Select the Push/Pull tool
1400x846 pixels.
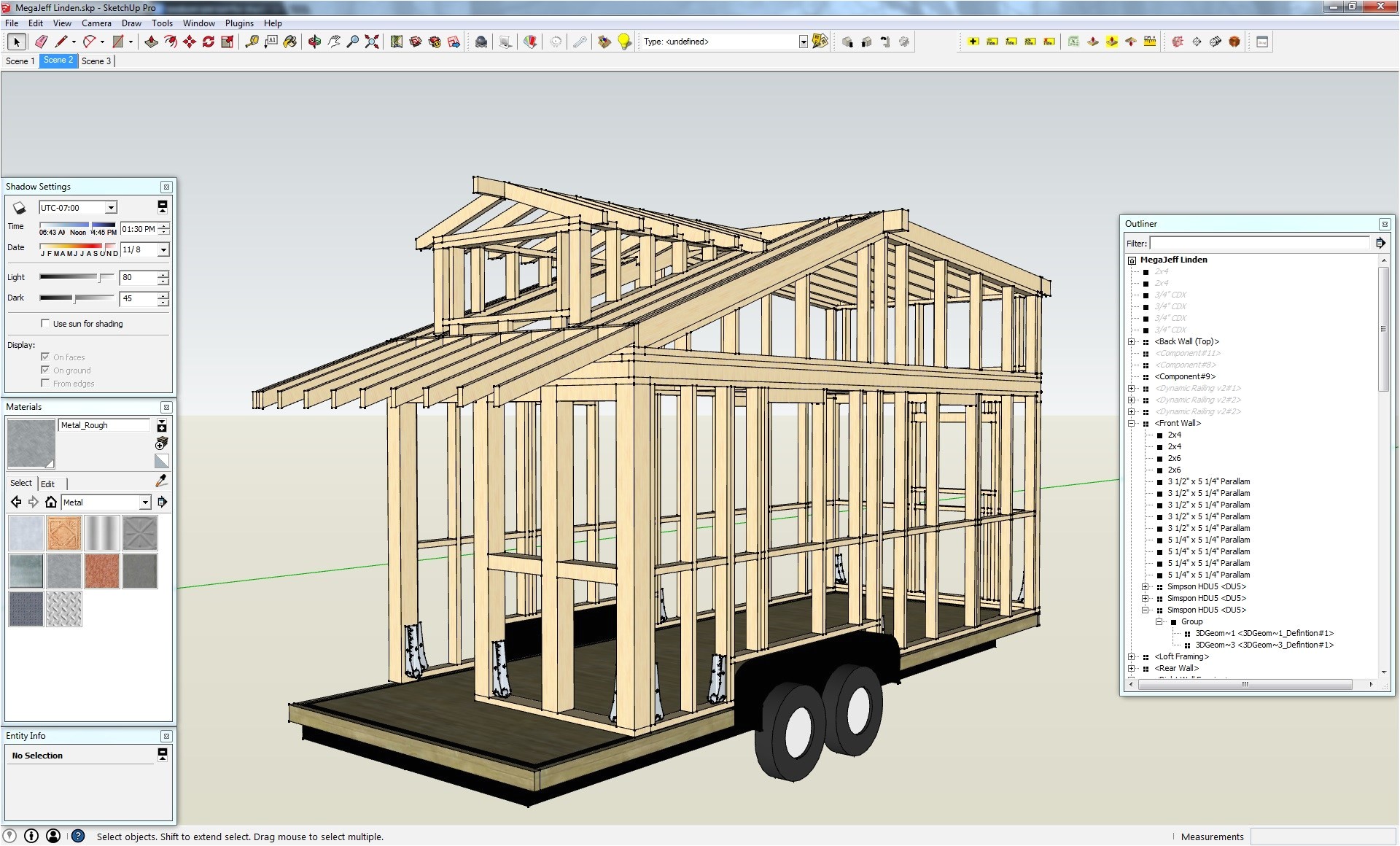[152, 42]
